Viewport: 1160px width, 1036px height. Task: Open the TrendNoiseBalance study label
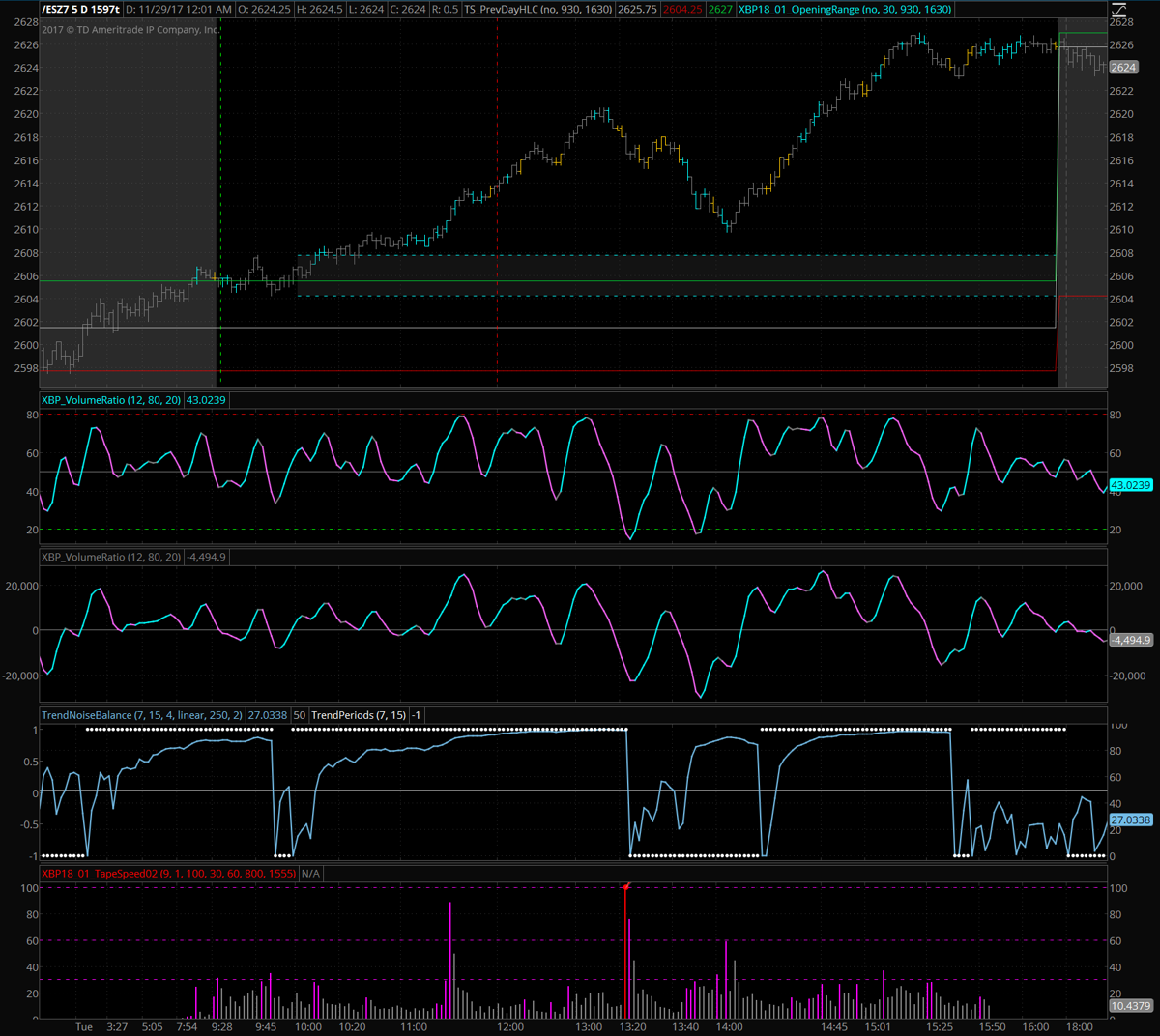click(142, 715)
